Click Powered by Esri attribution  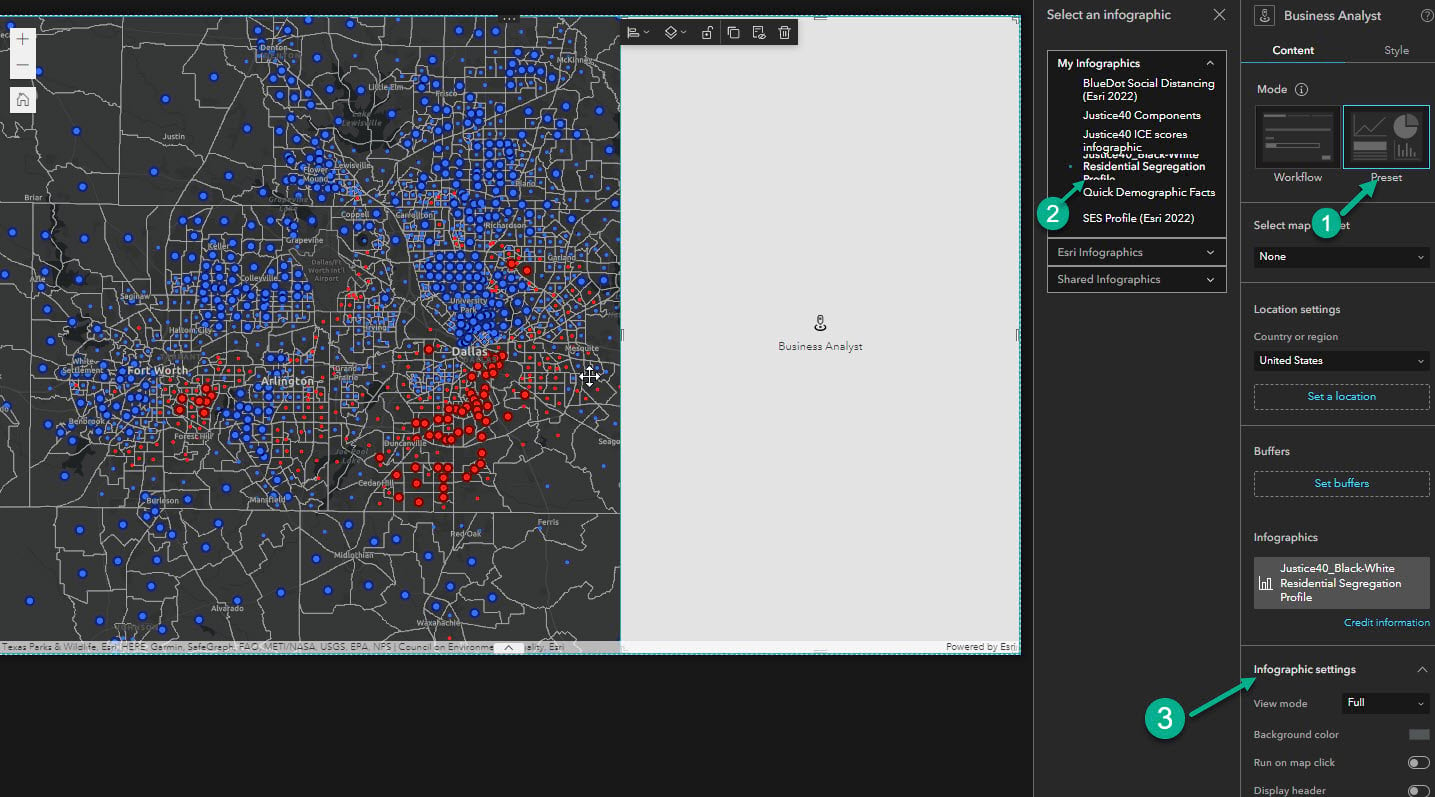(981, 647)
